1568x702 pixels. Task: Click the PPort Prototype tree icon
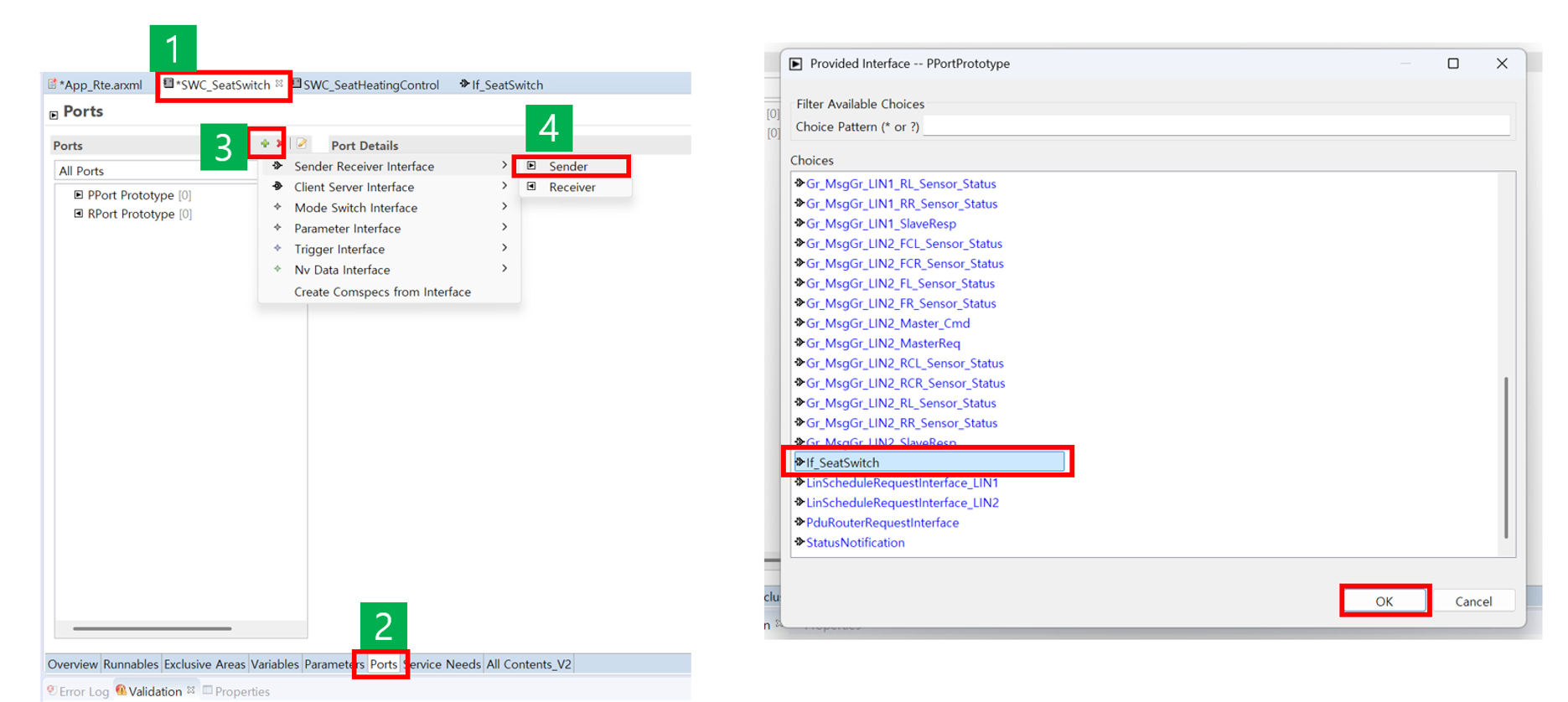pos(79,195)
